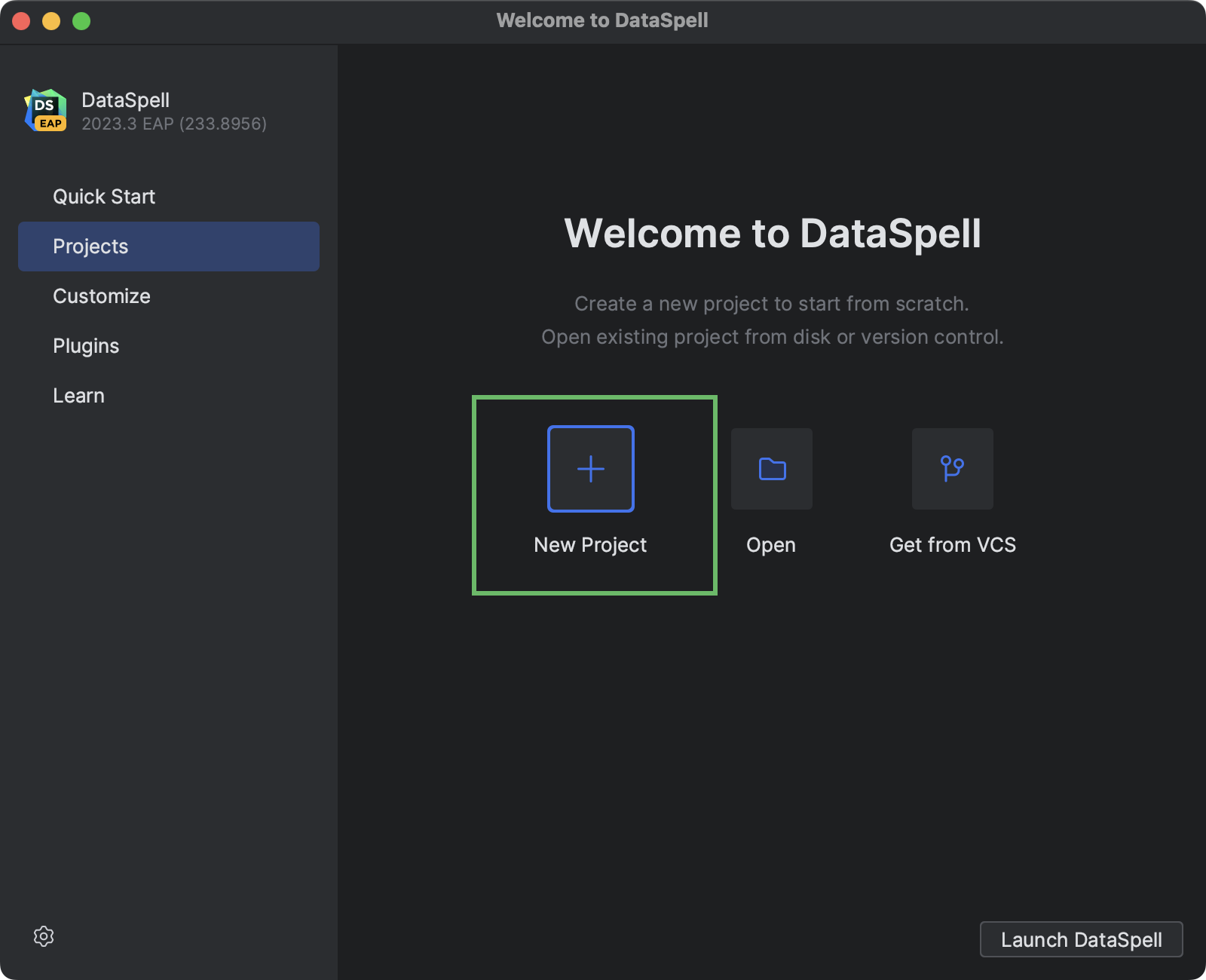
Task: Select Quick Start in the sidebar
Action: (104, 196)
